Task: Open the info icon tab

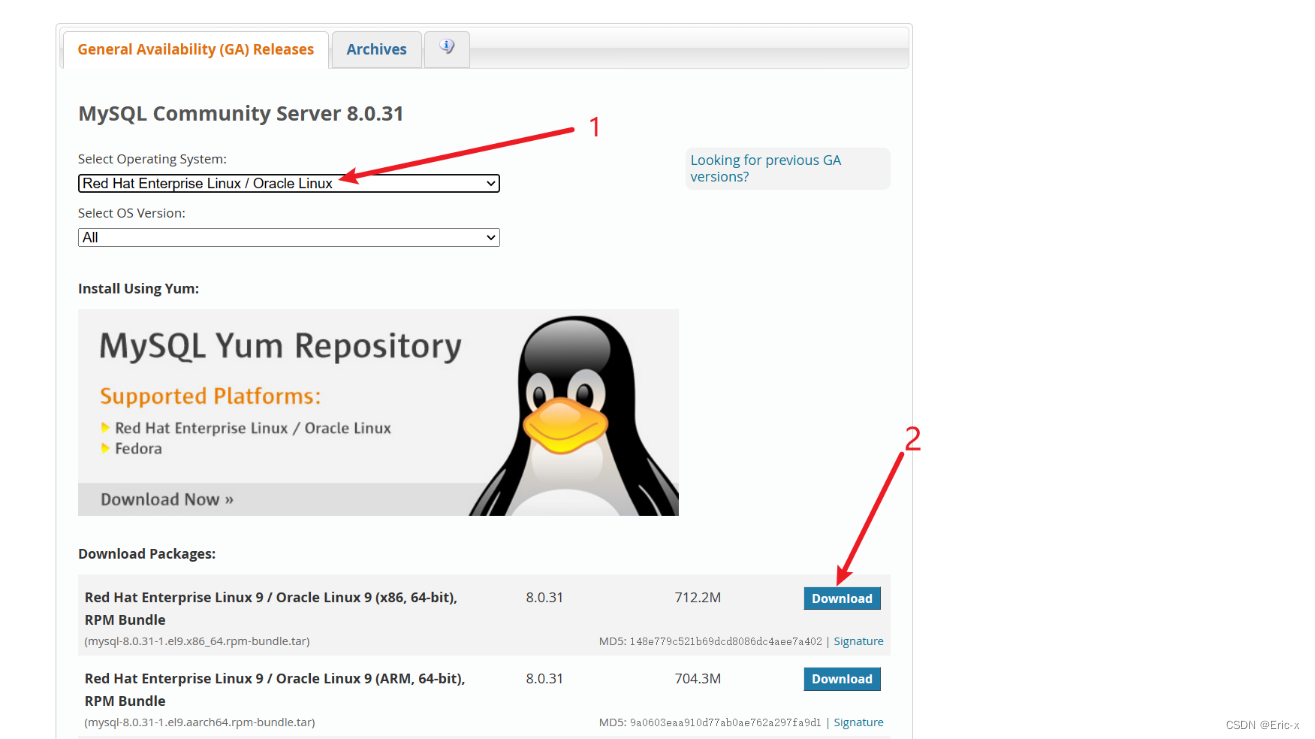Action: tap(446, 49)
